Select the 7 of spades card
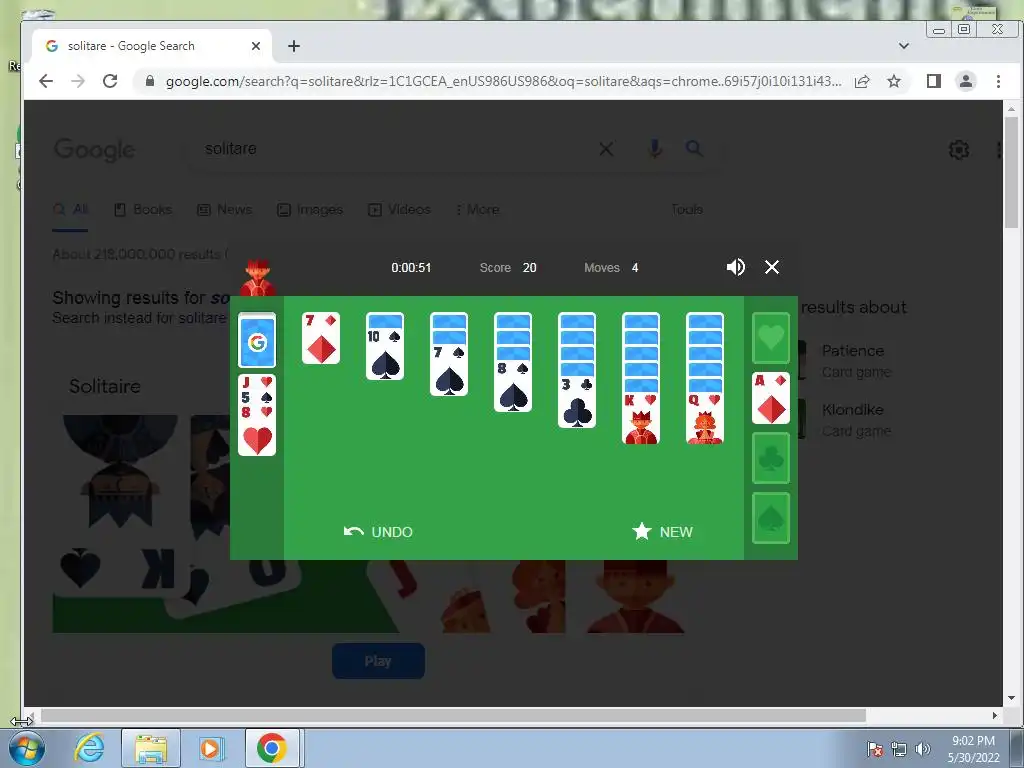 449,370
